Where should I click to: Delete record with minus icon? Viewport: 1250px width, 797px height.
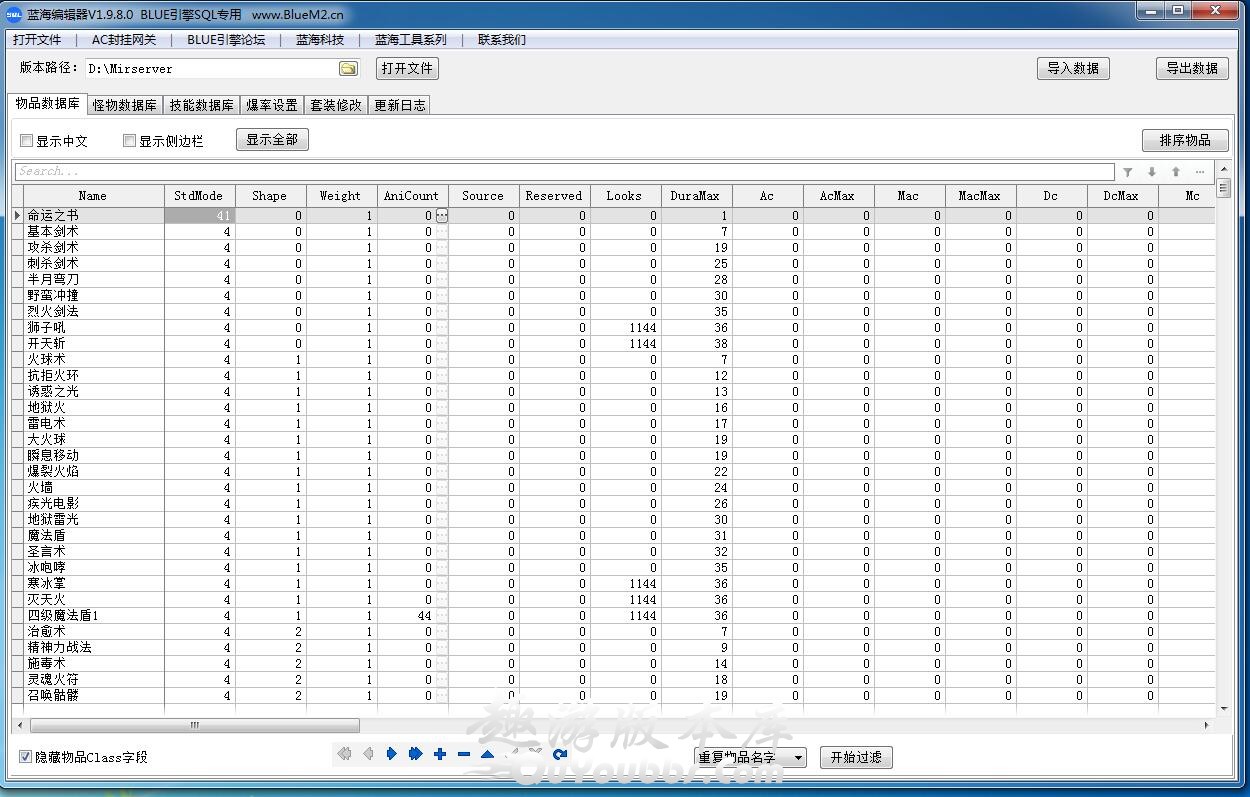[464, 754]
